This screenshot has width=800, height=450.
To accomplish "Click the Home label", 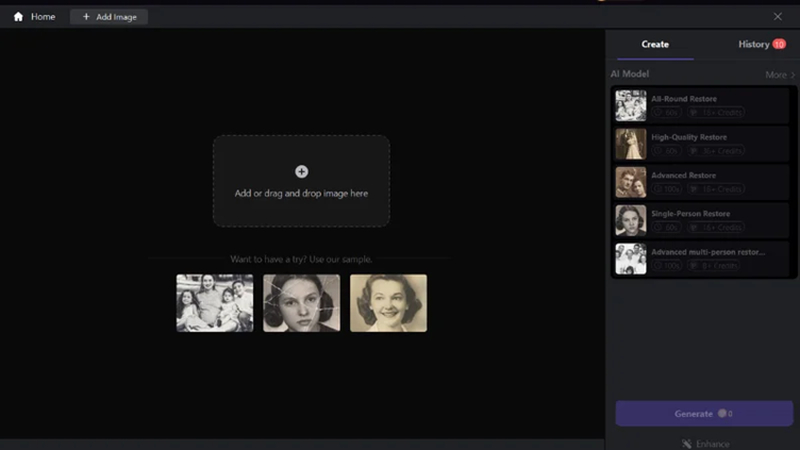I will [43, 17].
